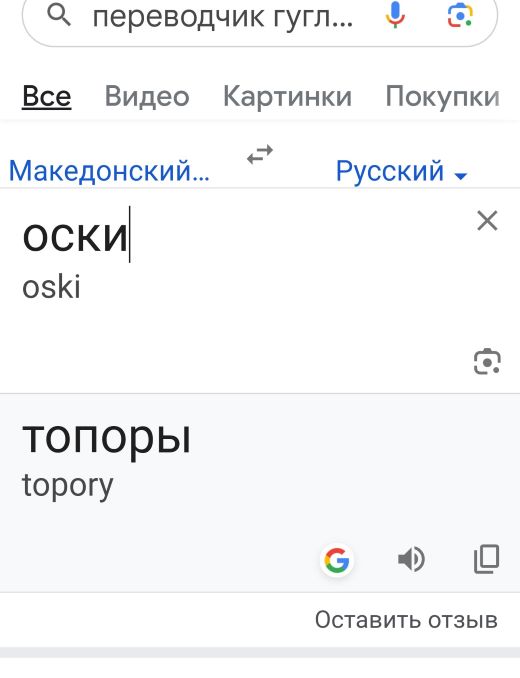Screen dimensions: 520x678
Task: Open the Покупки tab
Action: tap(442, 96)
